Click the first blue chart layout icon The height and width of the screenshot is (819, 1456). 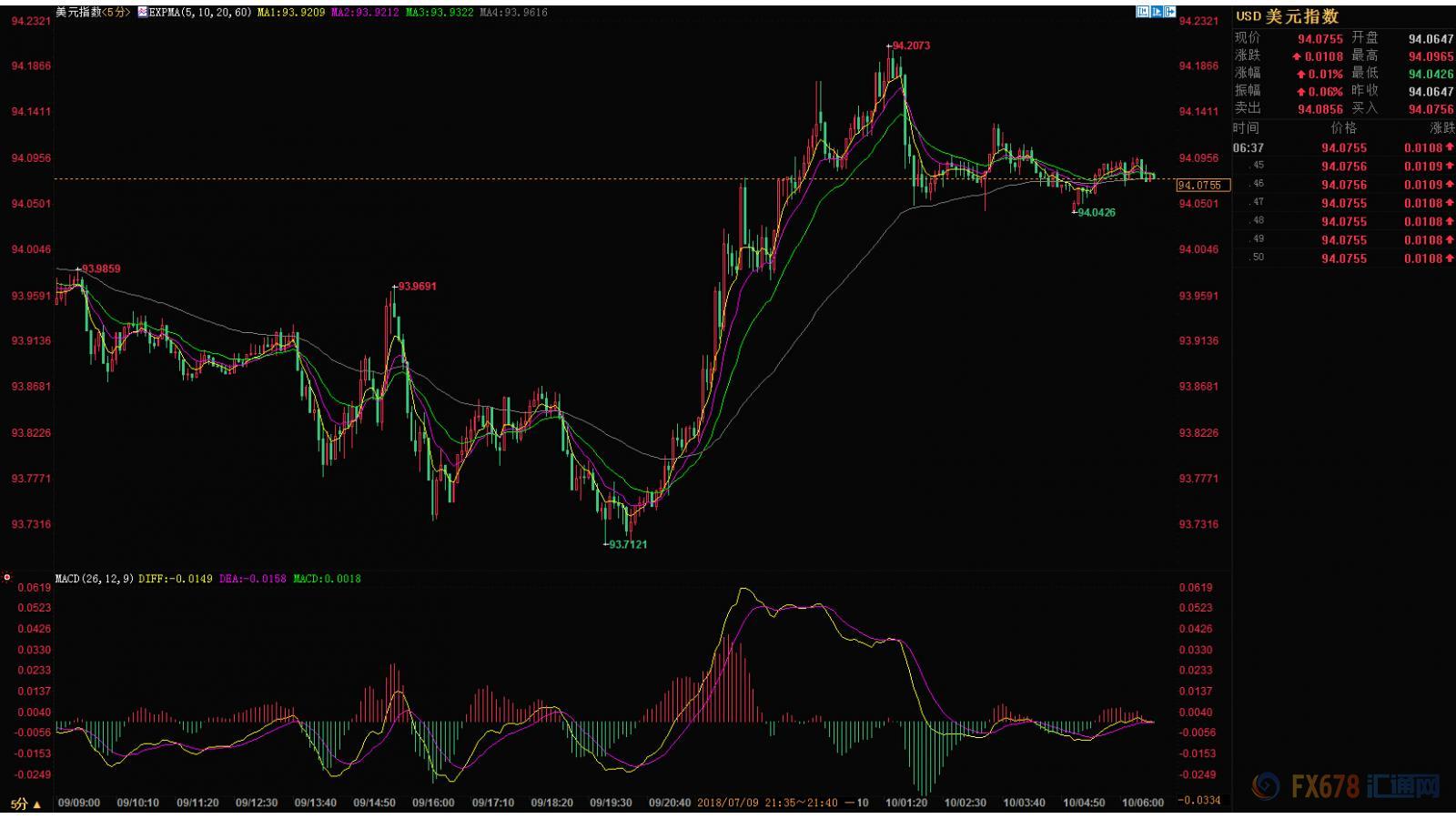[x=1142, y=12]
